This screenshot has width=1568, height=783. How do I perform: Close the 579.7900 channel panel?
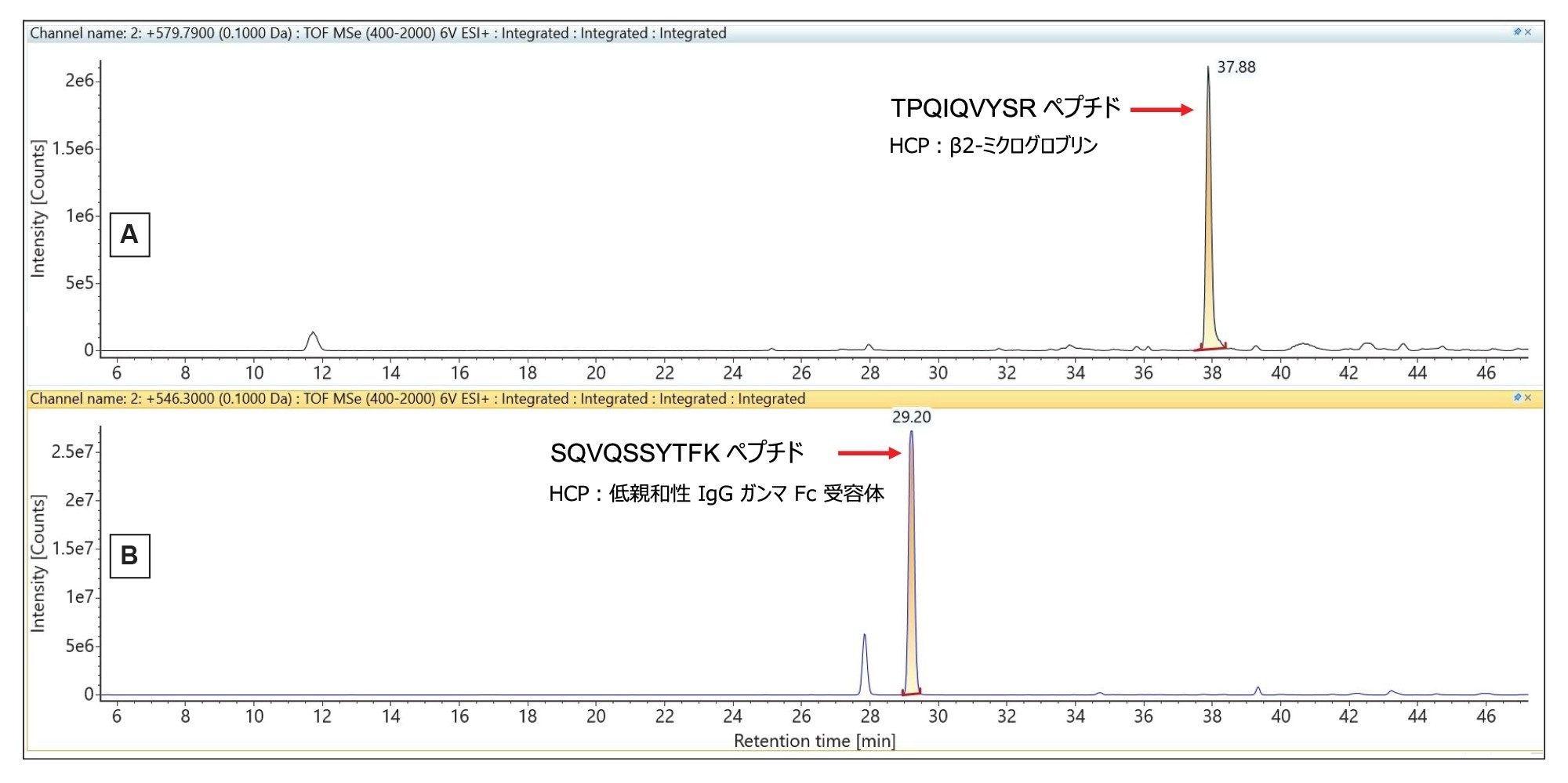1528,32
